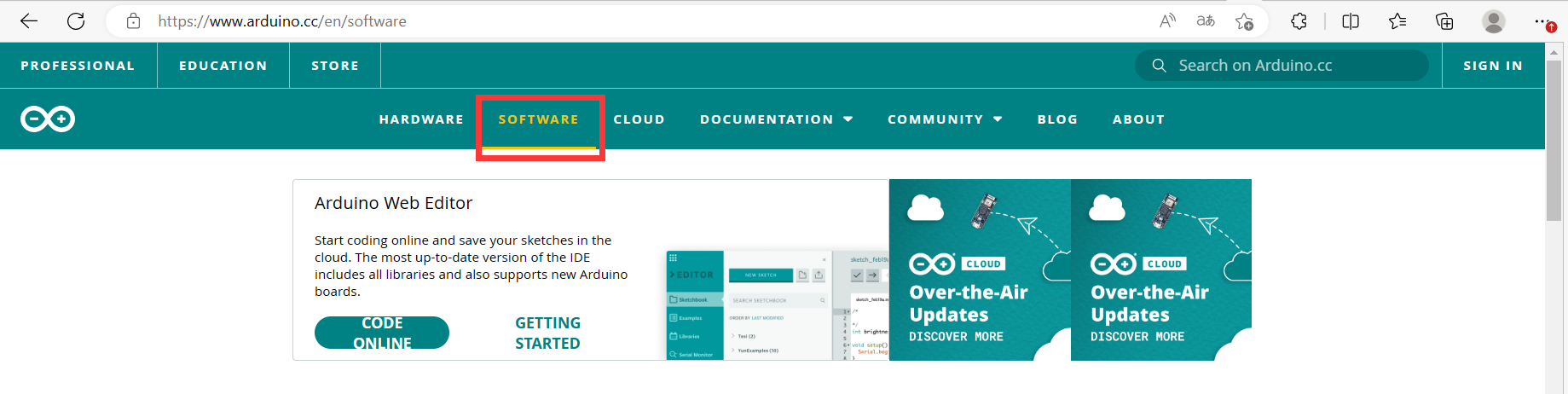The width and height of the screenshot is (1568, 394).
Task: Click the Arduino infinity logo
Action: point(48,119)
